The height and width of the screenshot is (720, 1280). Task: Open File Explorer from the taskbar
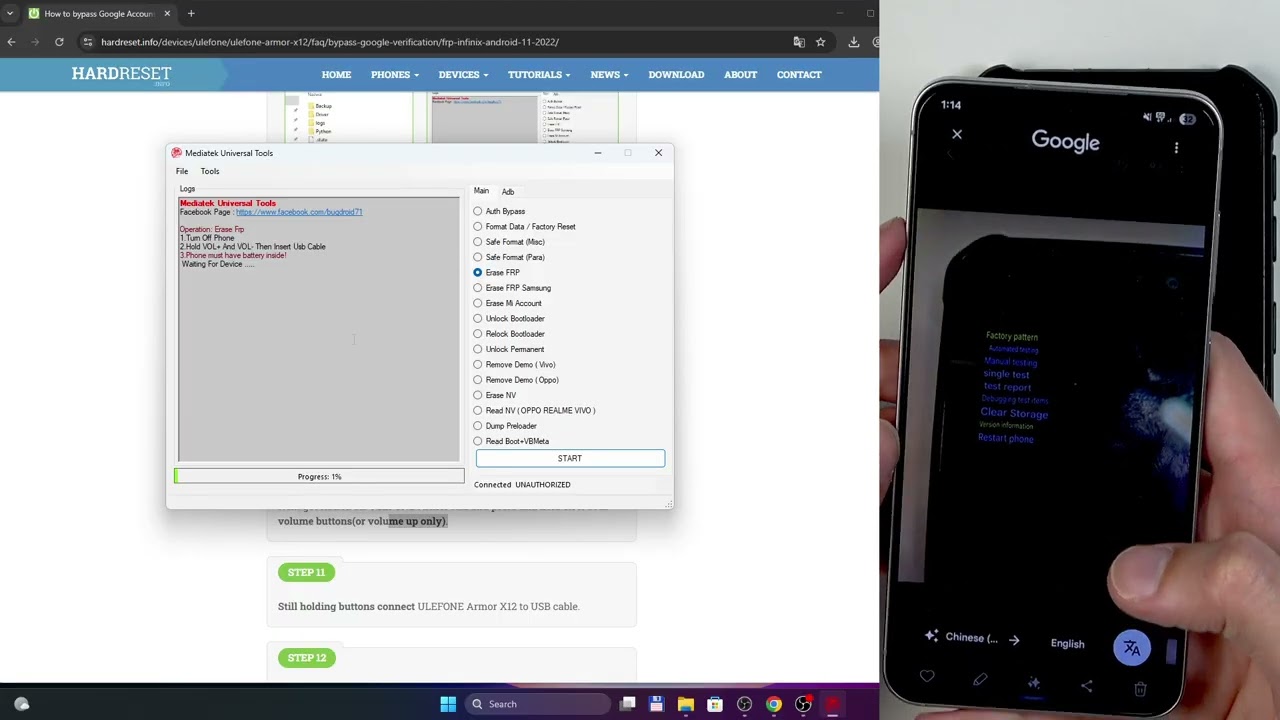point(685,704)
